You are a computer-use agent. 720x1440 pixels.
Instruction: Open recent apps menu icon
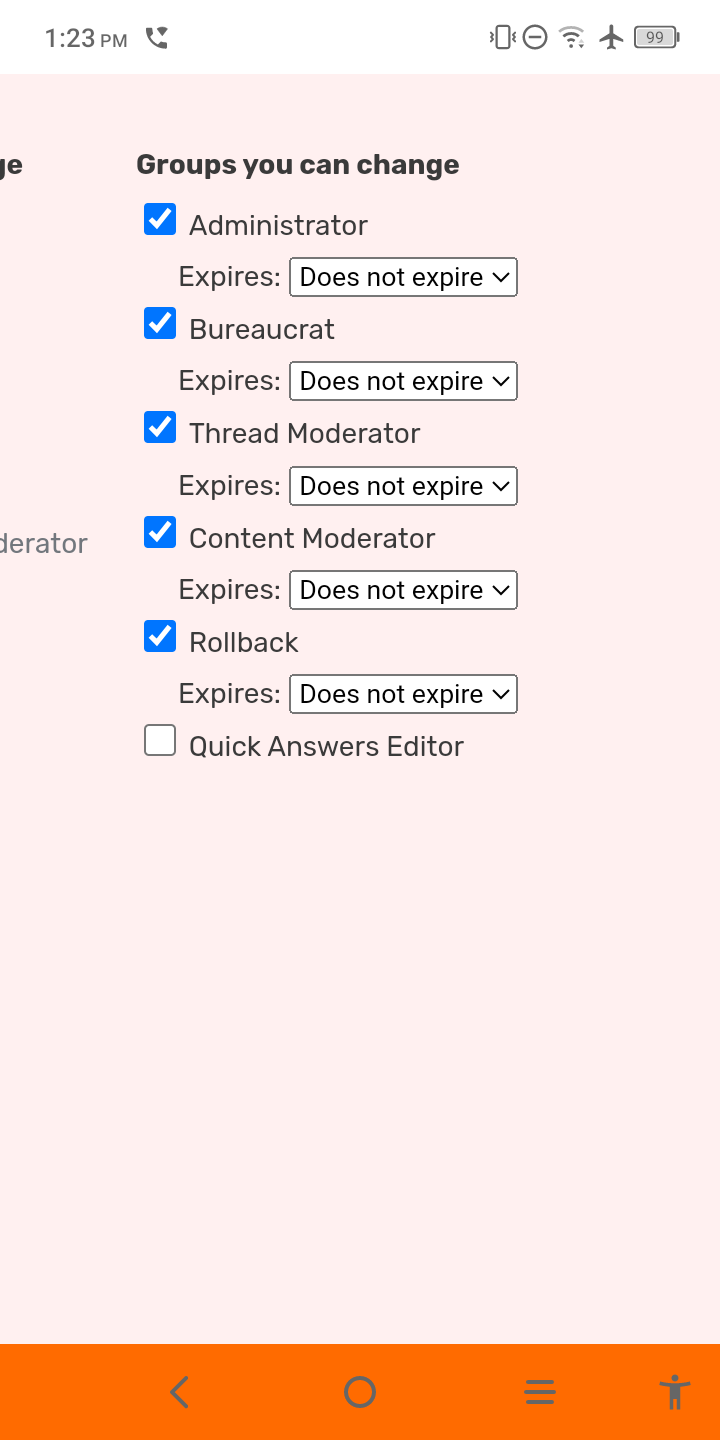(x=540, y=1392)
